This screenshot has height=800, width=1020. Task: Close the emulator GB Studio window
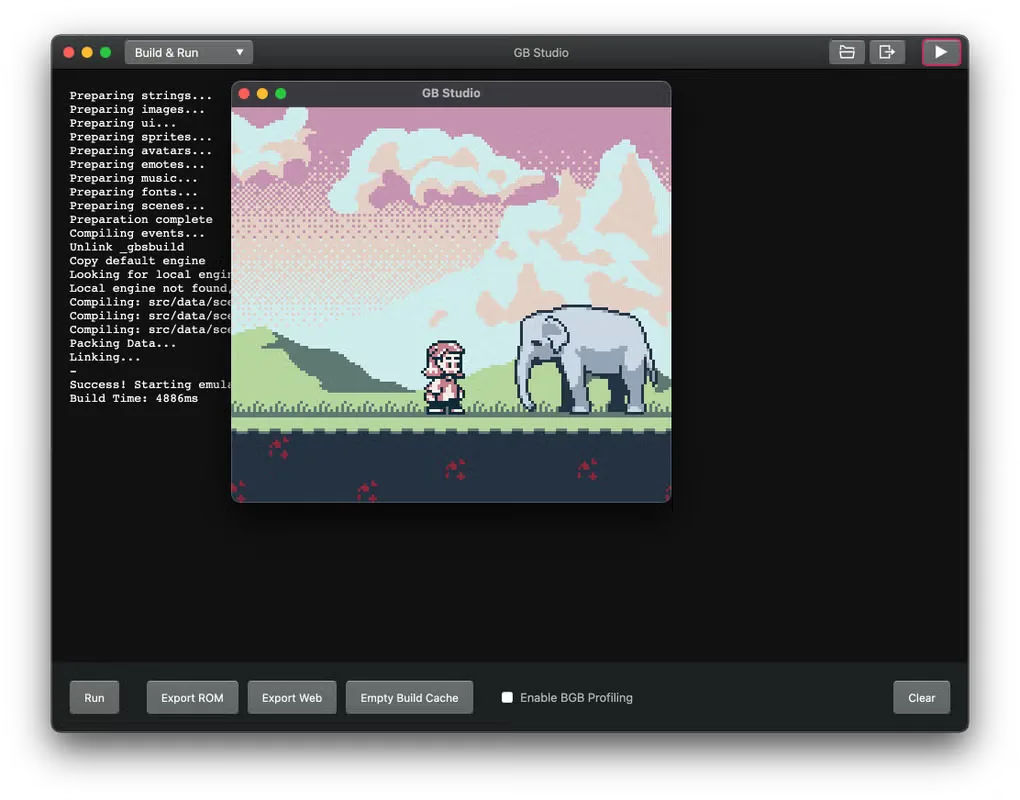[245, 94]
